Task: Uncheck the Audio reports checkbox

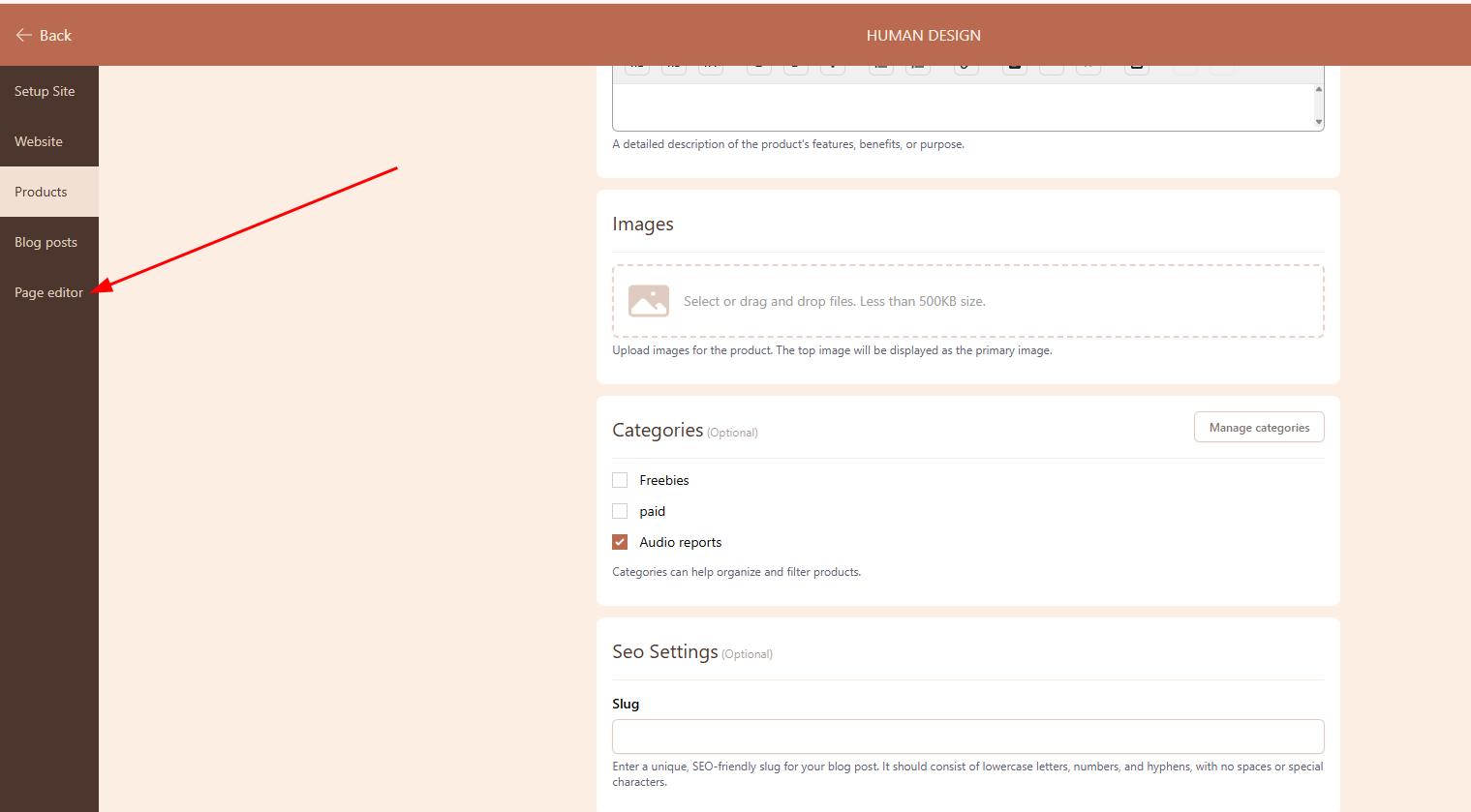Action: 620,542
